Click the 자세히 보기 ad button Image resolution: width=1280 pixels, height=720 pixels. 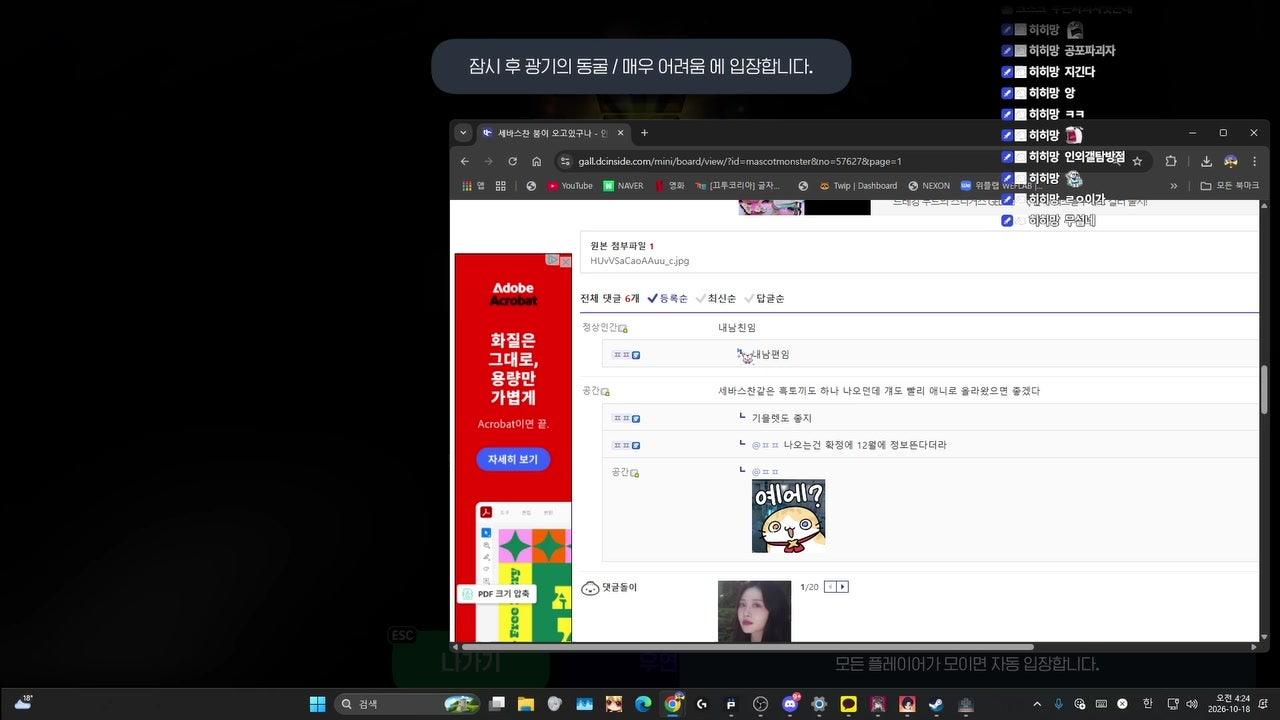513,459
